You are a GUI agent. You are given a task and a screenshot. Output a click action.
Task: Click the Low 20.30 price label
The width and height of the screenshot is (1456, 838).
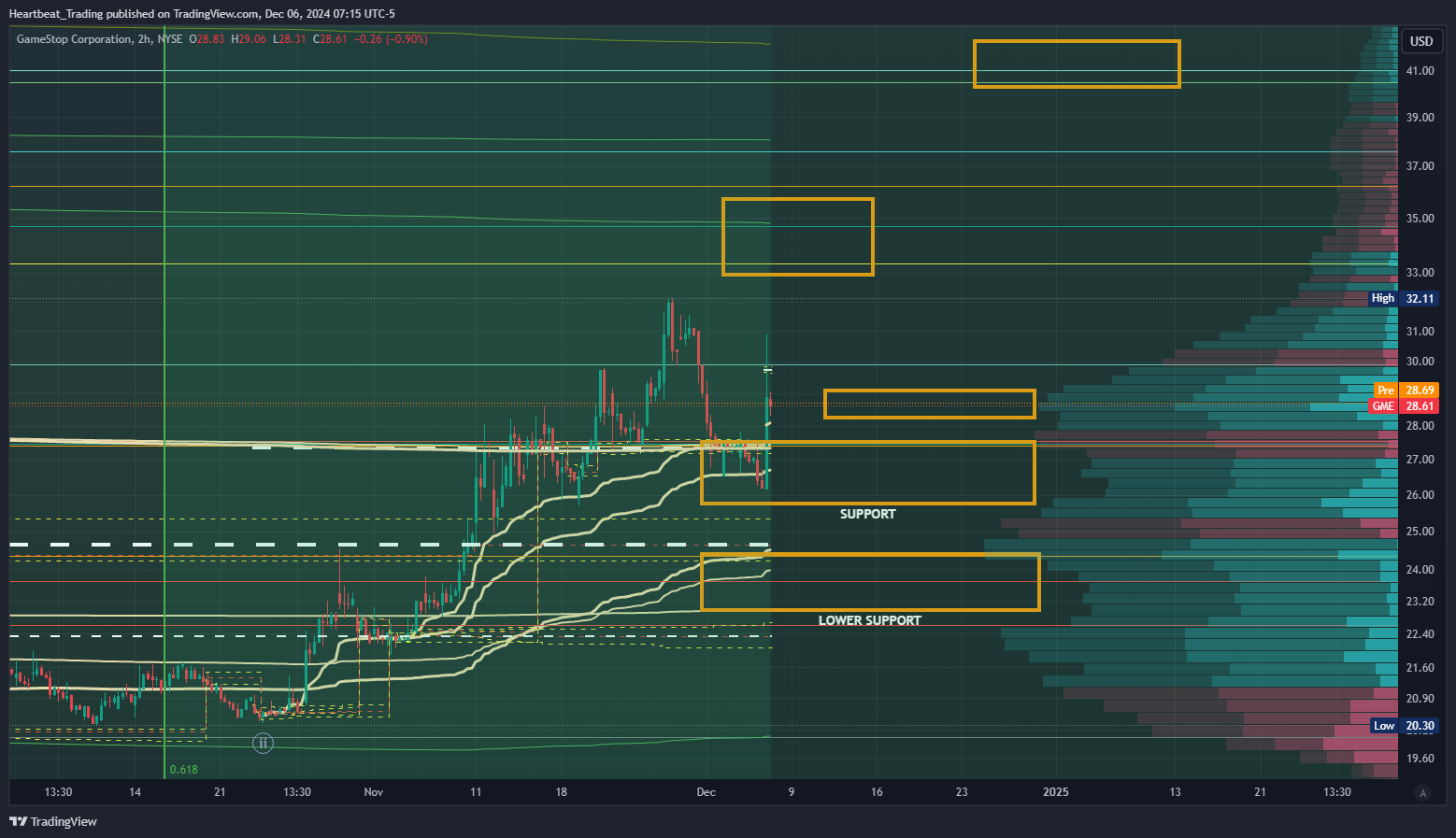[1404, 726]
